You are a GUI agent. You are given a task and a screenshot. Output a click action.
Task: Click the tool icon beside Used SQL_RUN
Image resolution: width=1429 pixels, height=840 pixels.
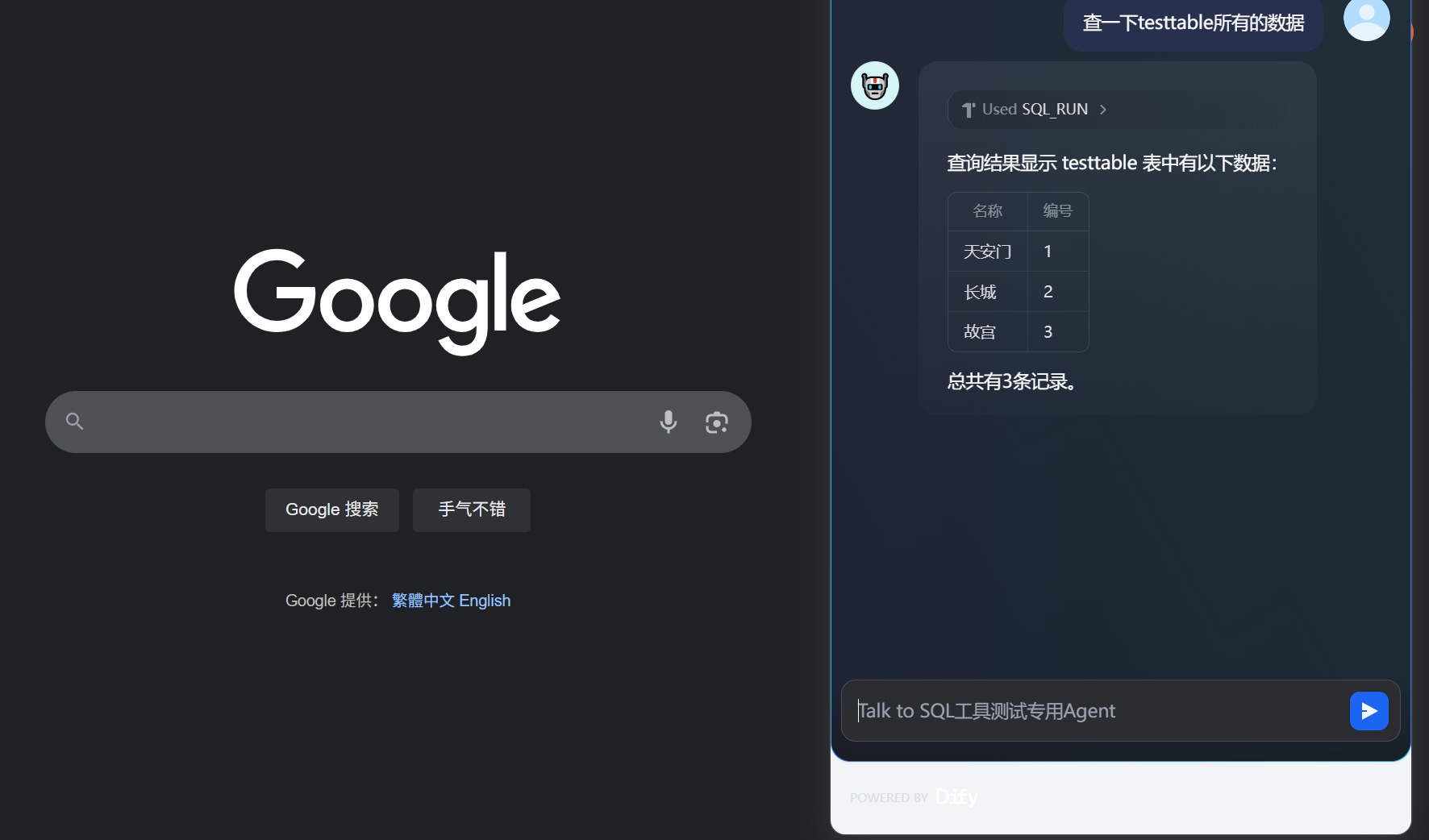[969, 110]
